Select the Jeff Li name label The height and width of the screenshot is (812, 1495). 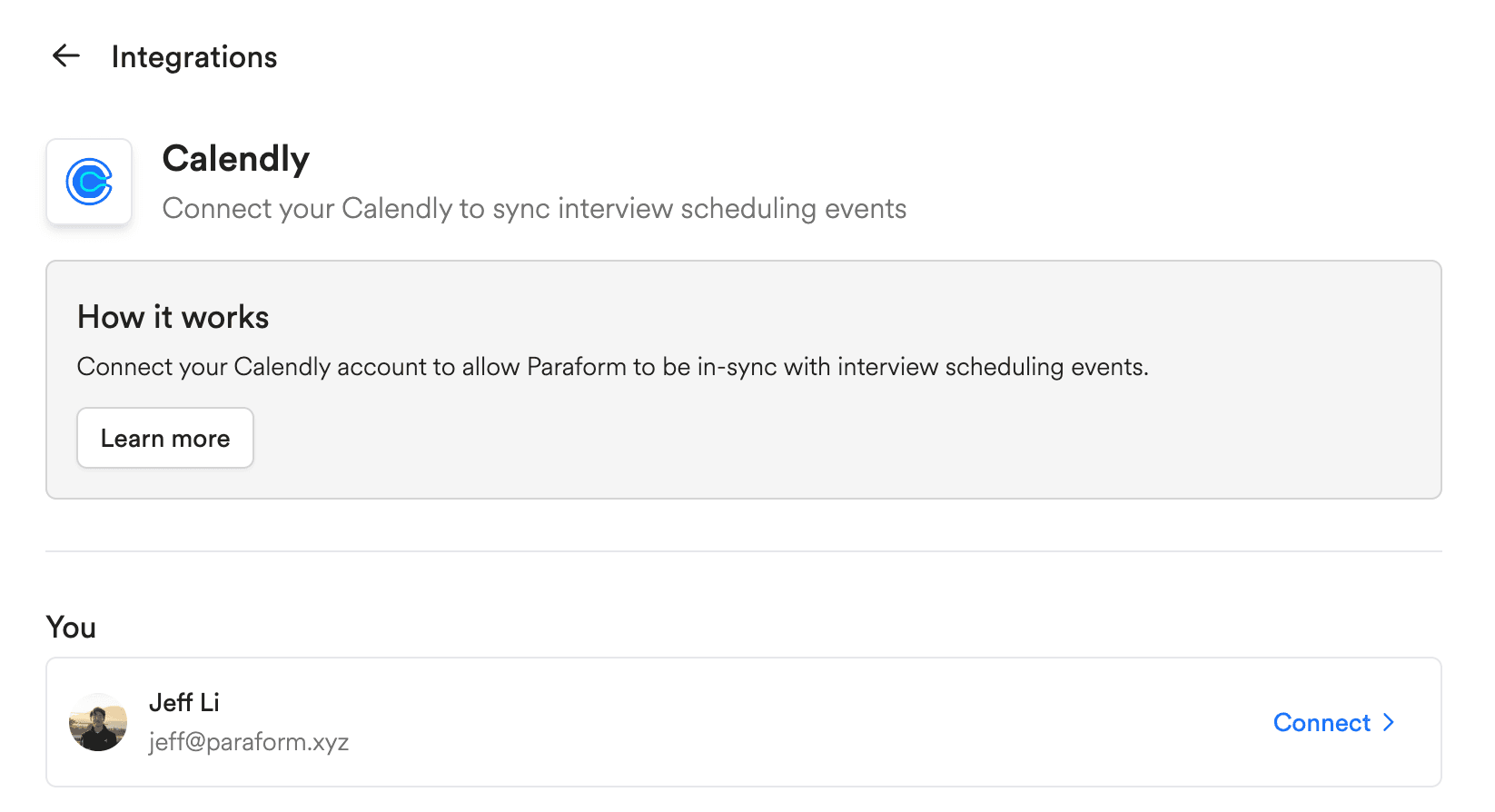pos(184,702)
